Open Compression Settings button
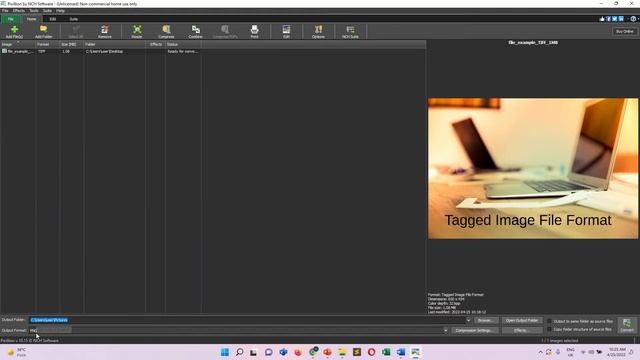The image size is (640, 360). (474, 330)
